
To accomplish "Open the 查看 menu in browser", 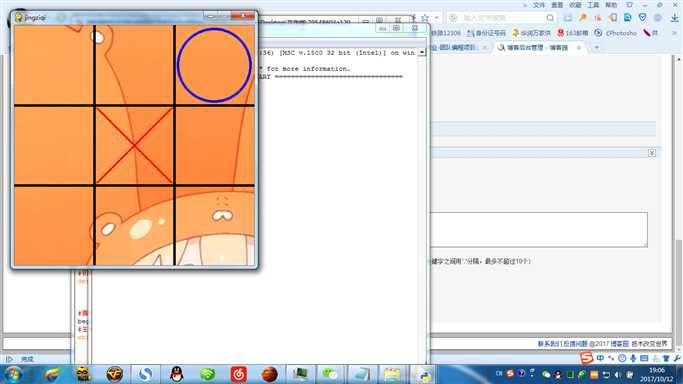I will 557,5.
